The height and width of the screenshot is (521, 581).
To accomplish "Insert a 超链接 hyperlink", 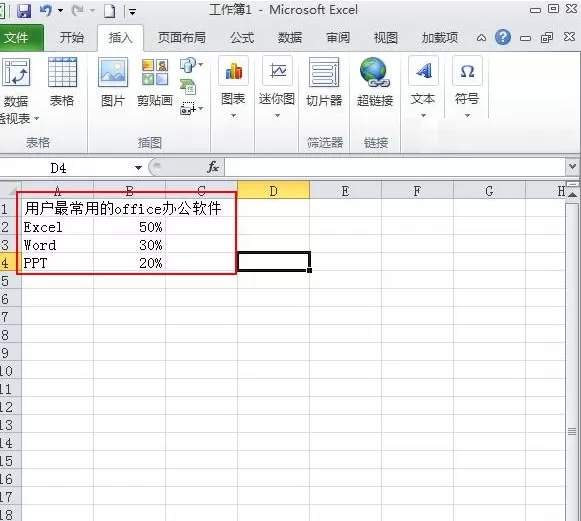I will click(375, 82).
